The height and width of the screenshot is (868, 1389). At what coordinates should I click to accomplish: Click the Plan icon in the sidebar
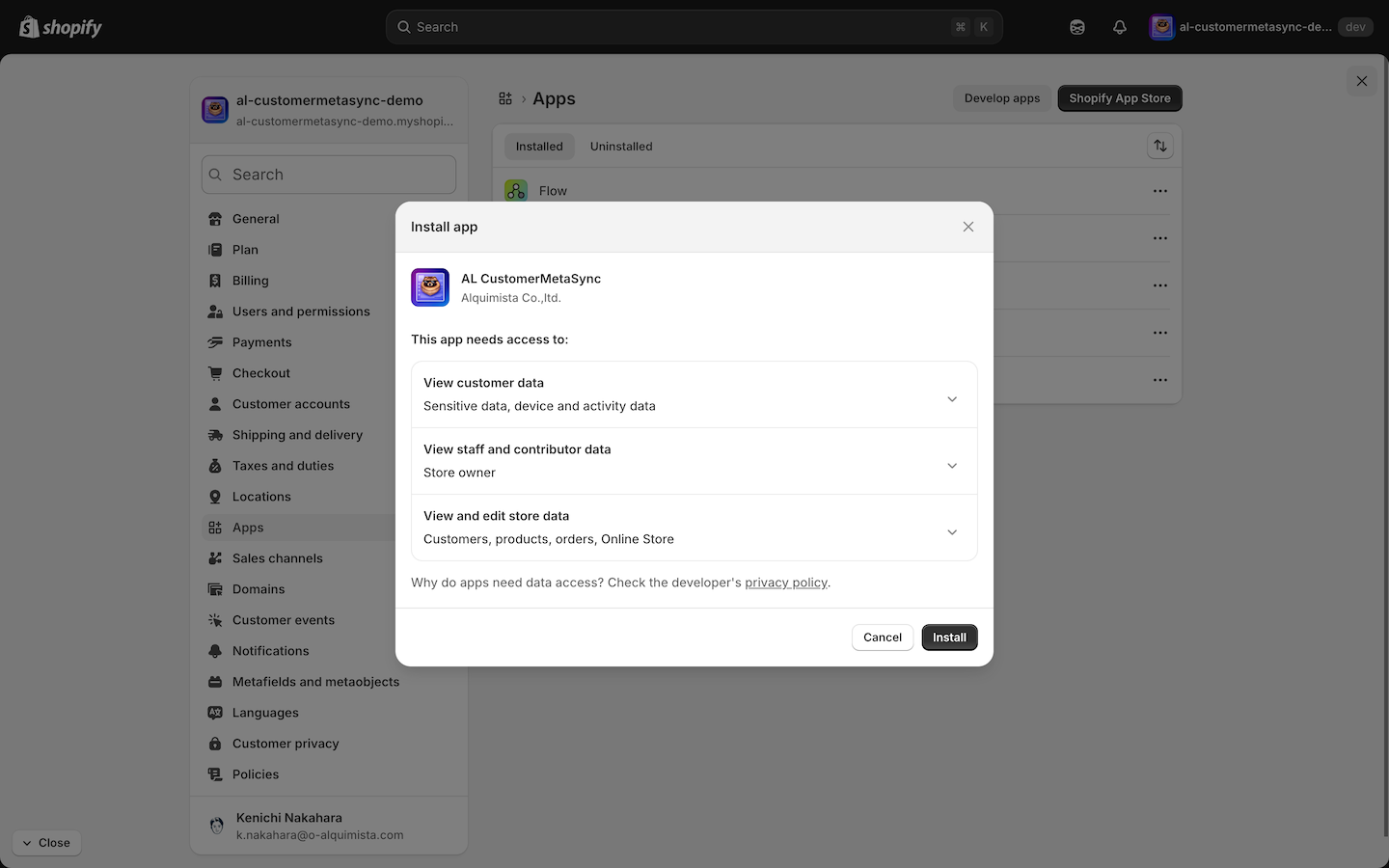click(215, 250)
